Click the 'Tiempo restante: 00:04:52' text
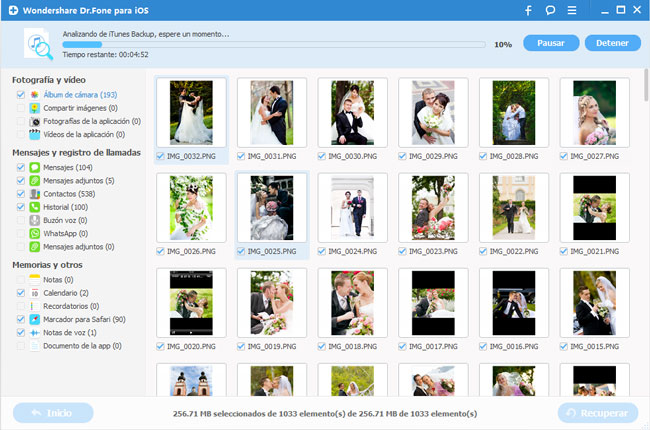650x430 pixels. pyautogui.click(x=105, y=54)
